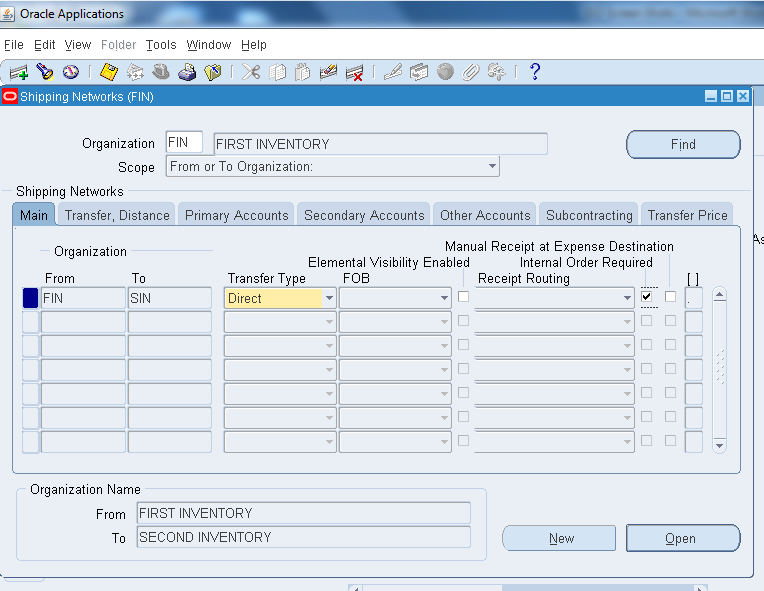Viewport: 764px width, 591px height.
Task: Click the descriptive flexfield cell in FIN row
Action: coord(693,298)
